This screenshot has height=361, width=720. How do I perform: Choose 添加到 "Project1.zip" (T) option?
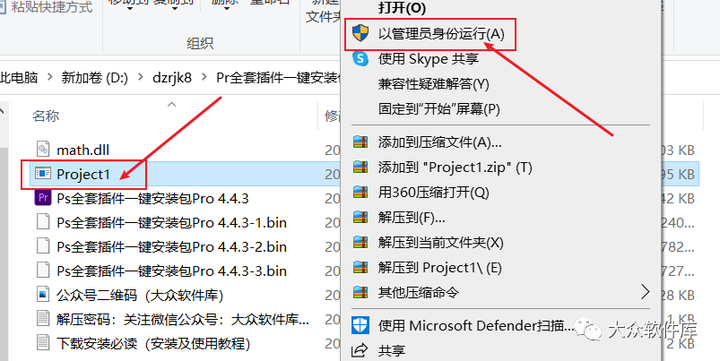[455, 167]
